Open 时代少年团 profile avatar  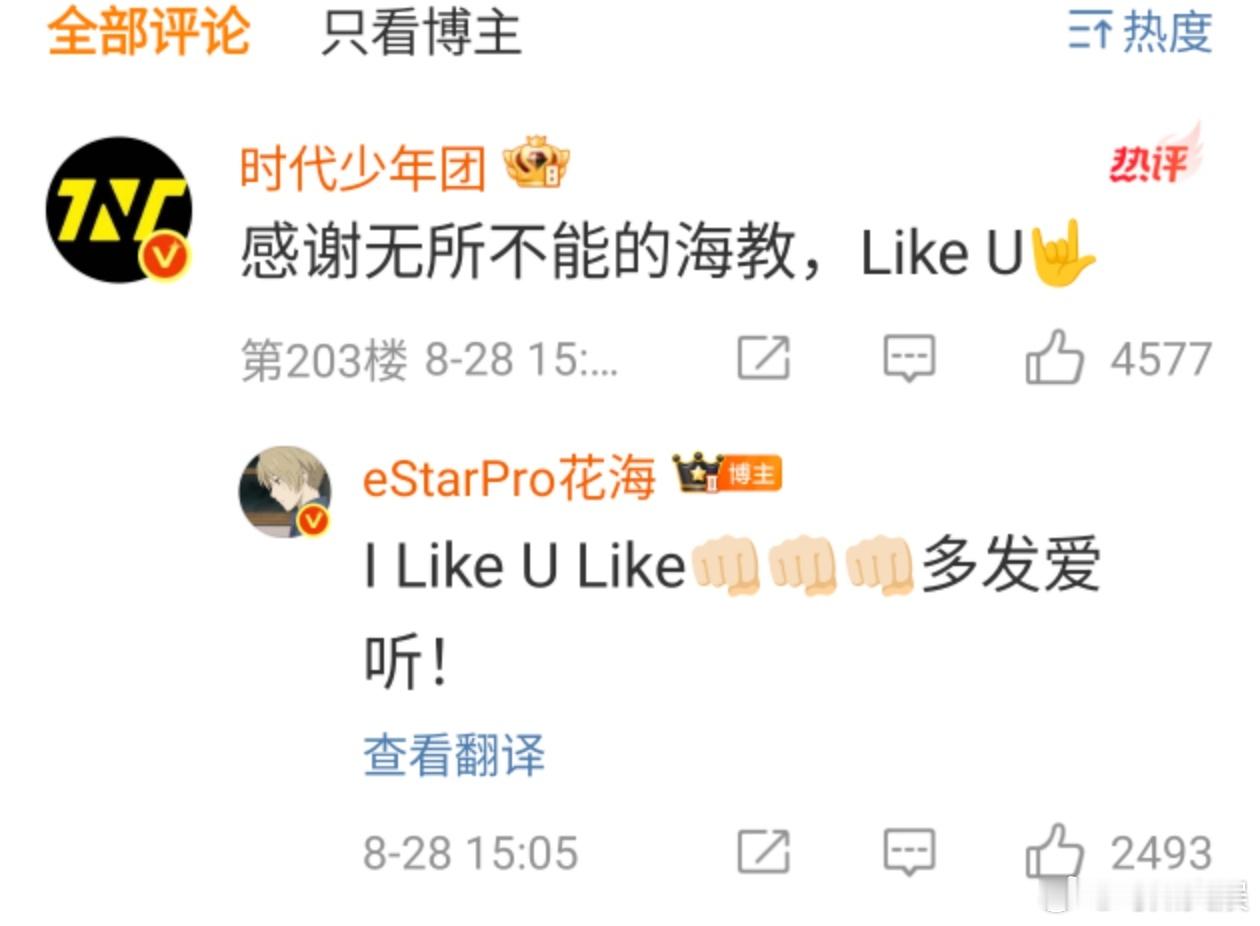[119, 210]
